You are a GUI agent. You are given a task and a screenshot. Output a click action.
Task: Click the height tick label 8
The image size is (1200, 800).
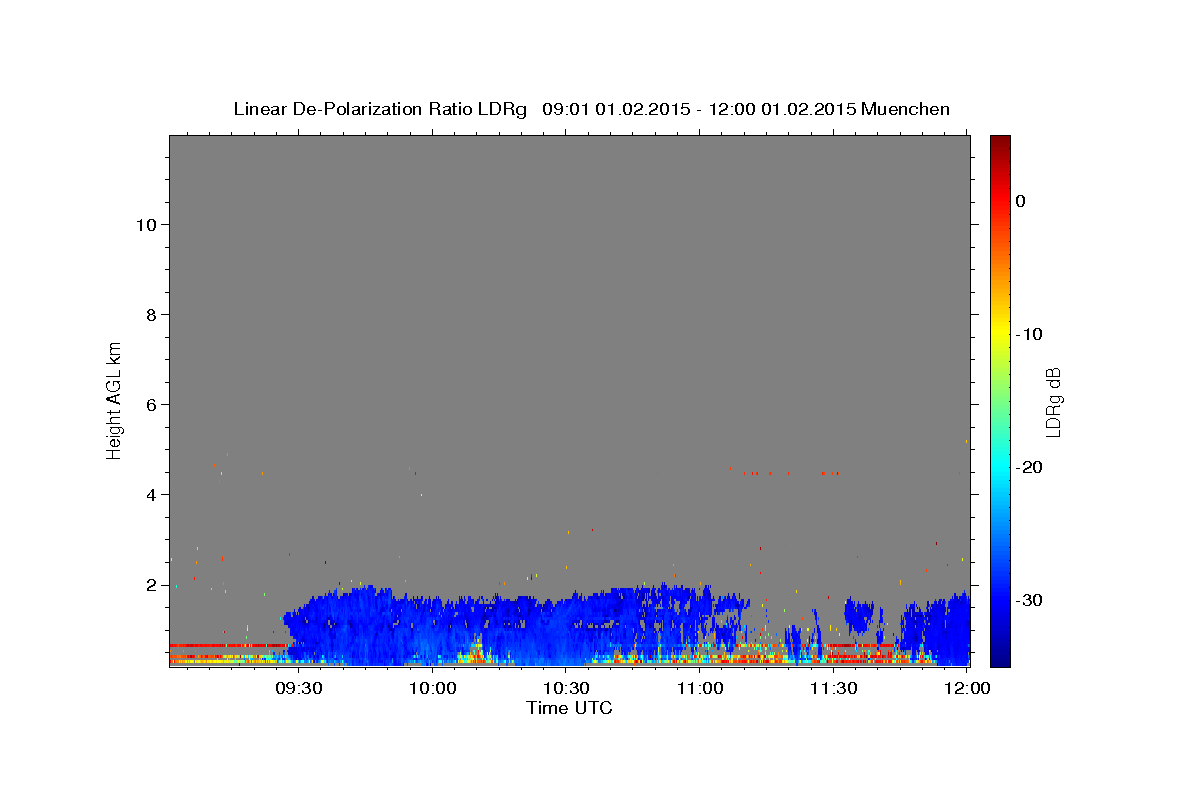click(x=152, y=315)
